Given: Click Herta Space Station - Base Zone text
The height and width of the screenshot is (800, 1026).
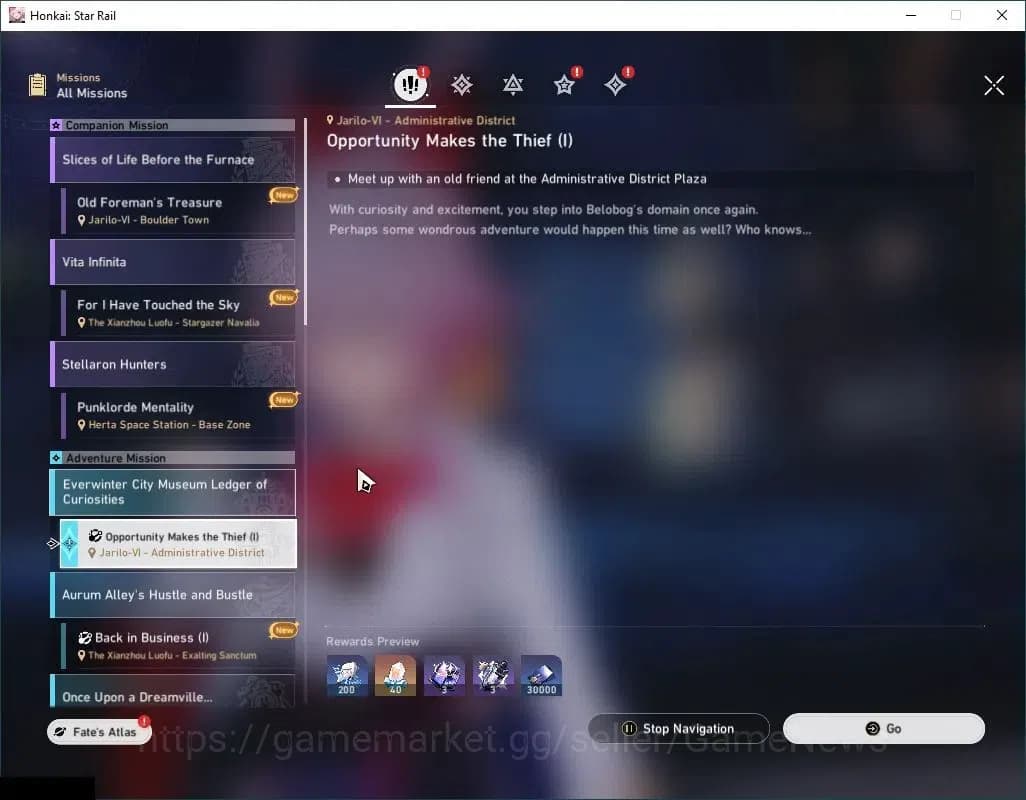Looking at the screenshot, I should [169, 425].
